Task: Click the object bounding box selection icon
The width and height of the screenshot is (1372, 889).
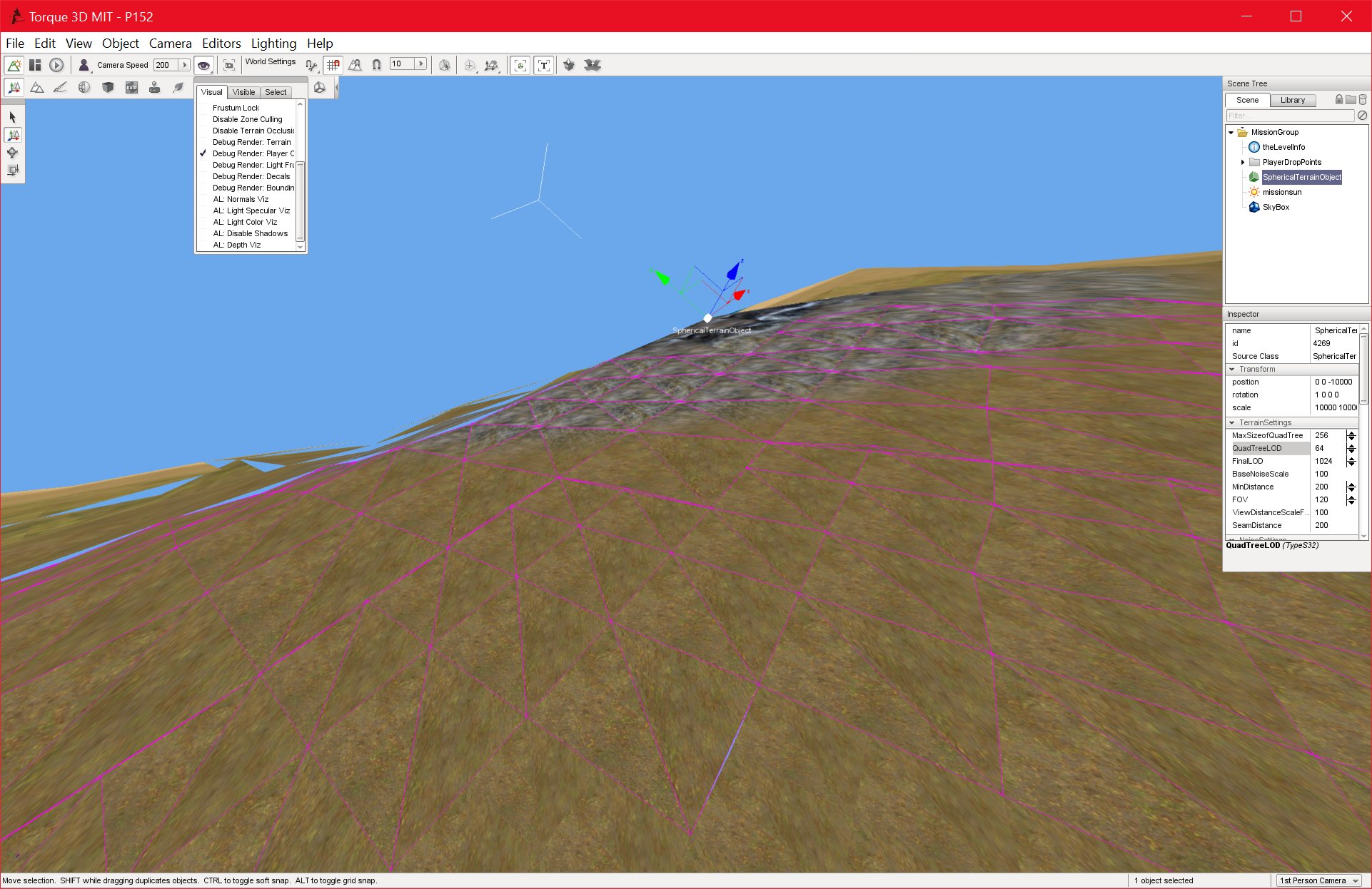Action: 444,65
